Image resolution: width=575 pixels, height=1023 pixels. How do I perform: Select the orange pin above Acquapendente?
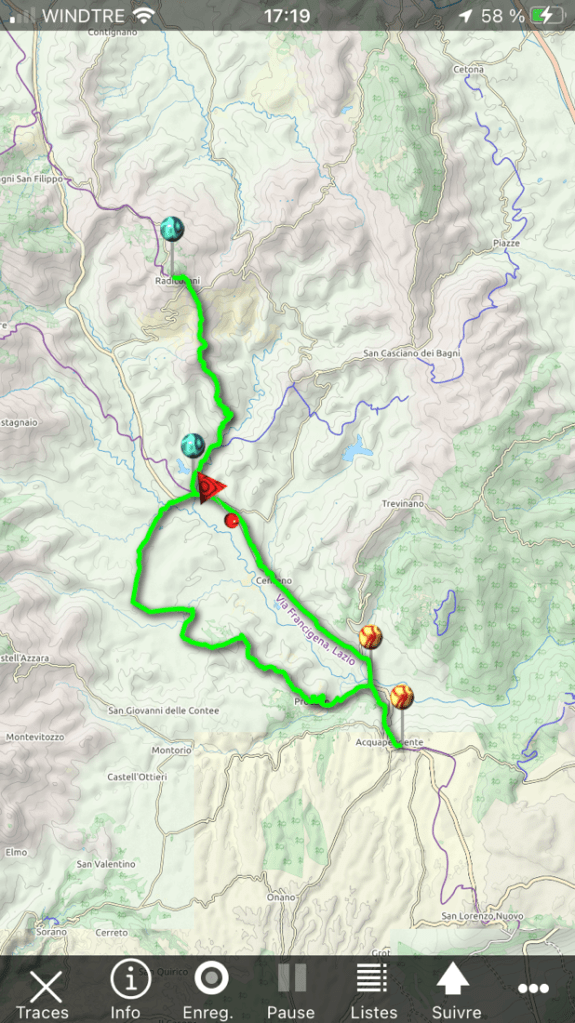click(x=401, y=697)
